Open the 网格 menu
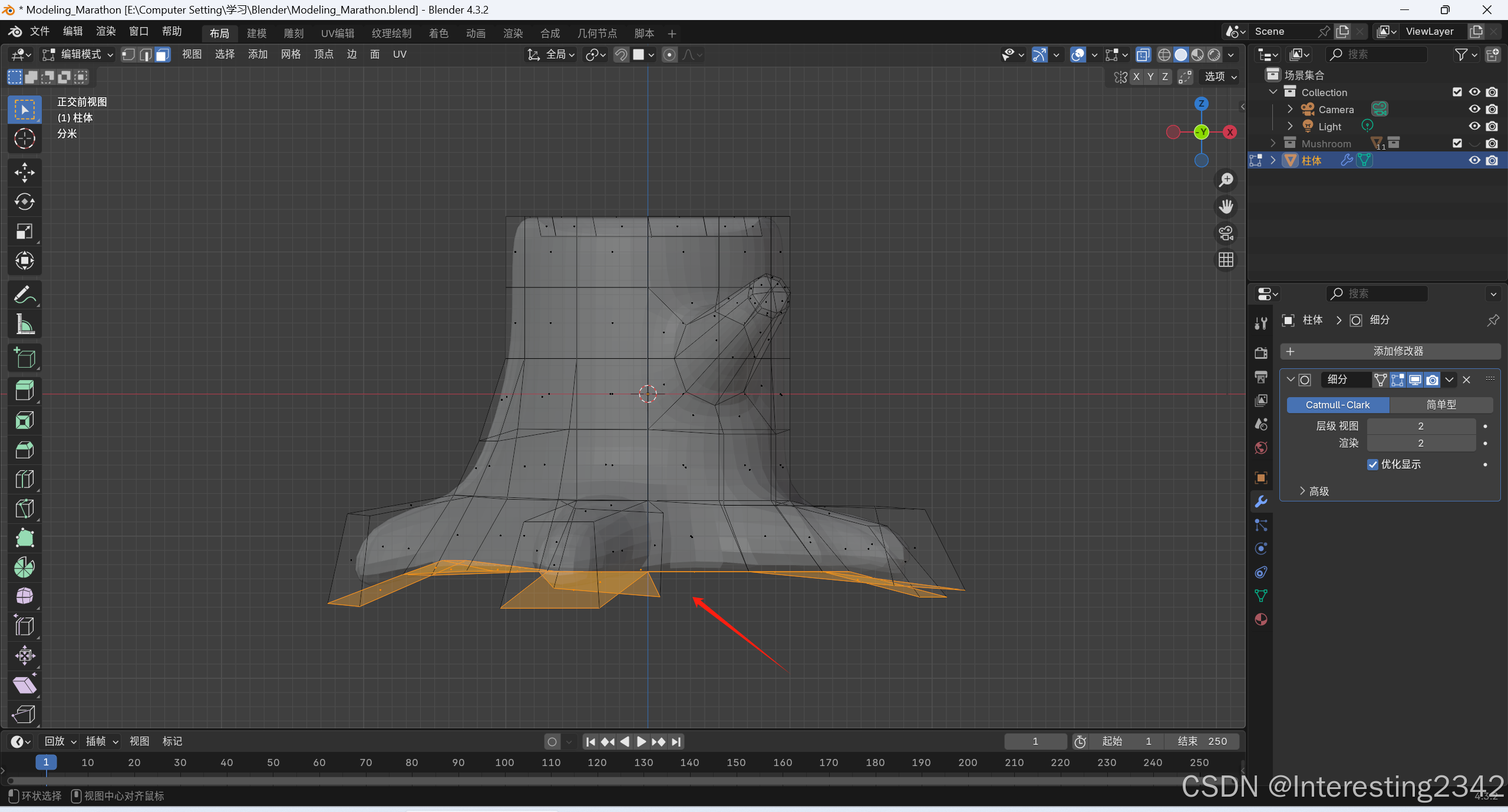The image size is (1508, 812). (291, 55)
